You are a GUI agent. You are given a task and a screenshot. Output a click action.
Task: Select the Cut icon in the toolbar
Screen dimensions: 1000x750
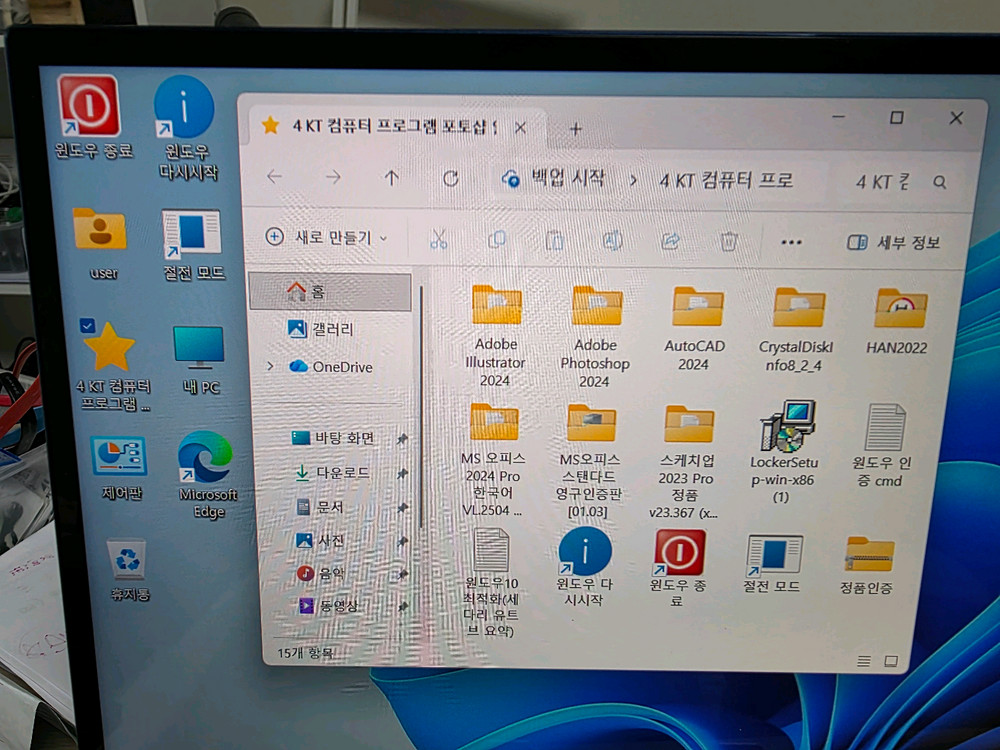point(437,238)
